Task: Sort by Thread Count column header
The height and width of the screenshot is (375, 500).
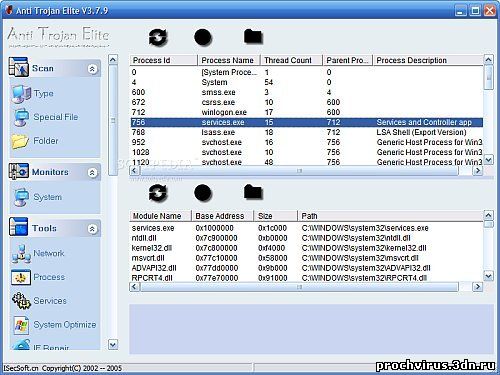Action: 291,60
